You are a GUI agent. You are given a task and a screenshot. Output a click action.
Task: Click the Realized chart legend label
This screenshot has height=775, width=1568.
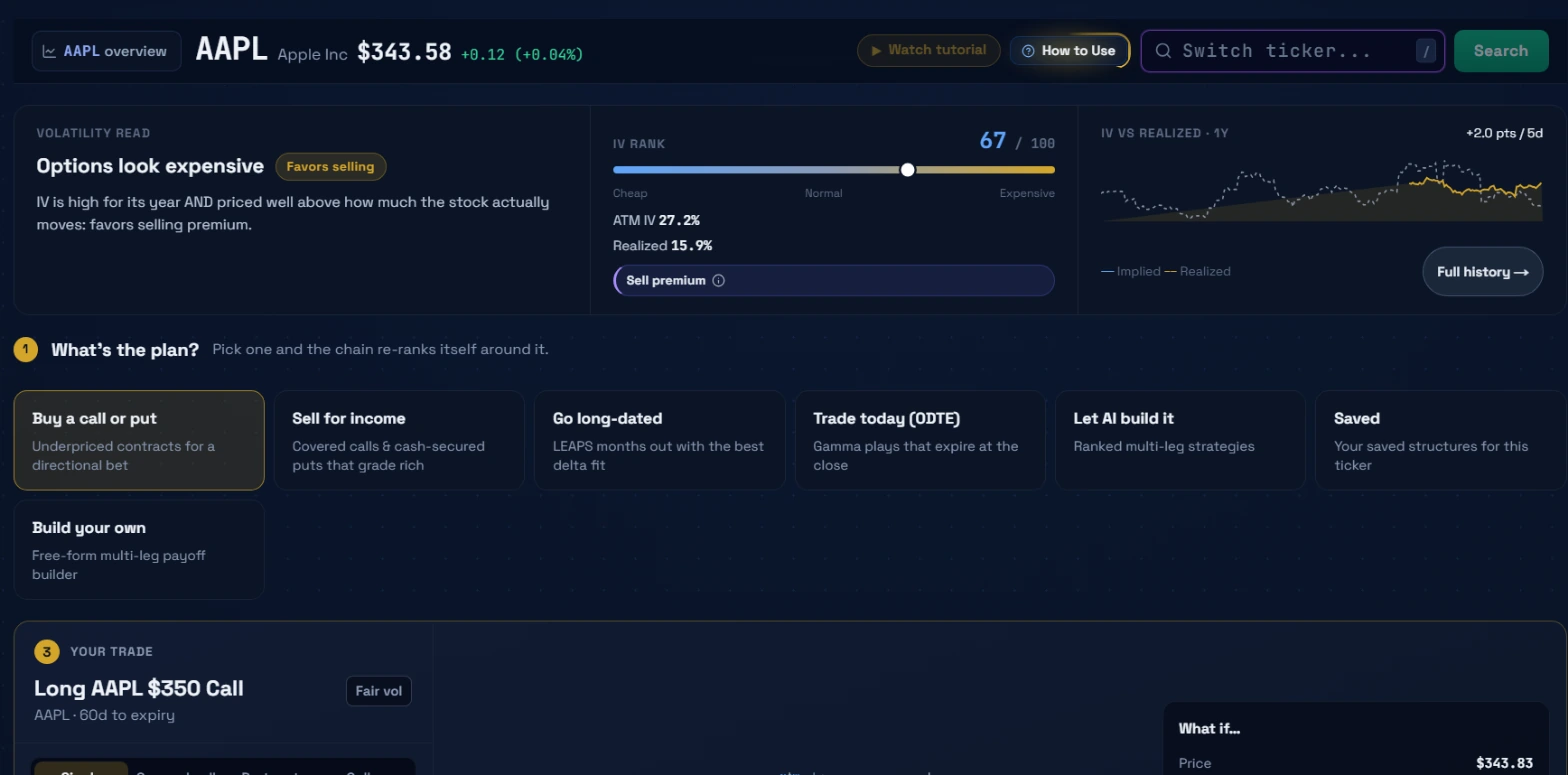pyautogui.click(x=1205, y=271)
